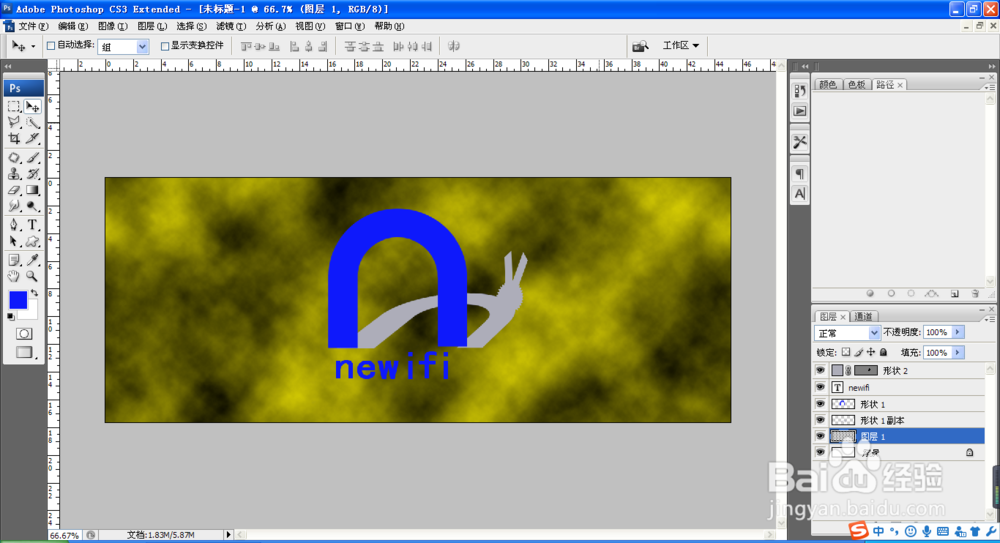
Task: Select the Move tool in toolbox
Action: (x=33, y=107)
